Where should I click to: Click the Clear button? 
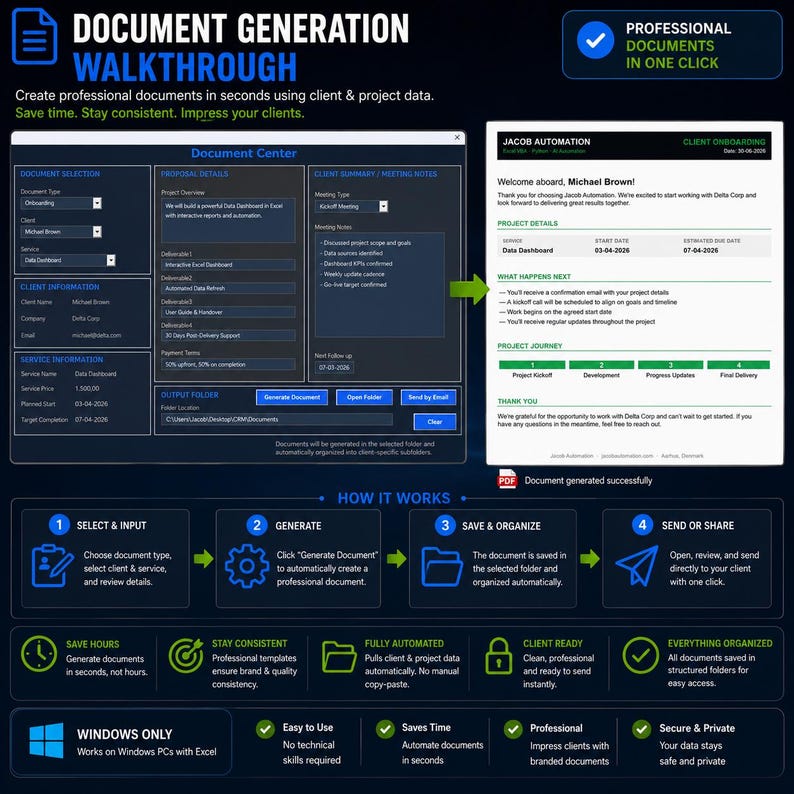tap(434, 421)
